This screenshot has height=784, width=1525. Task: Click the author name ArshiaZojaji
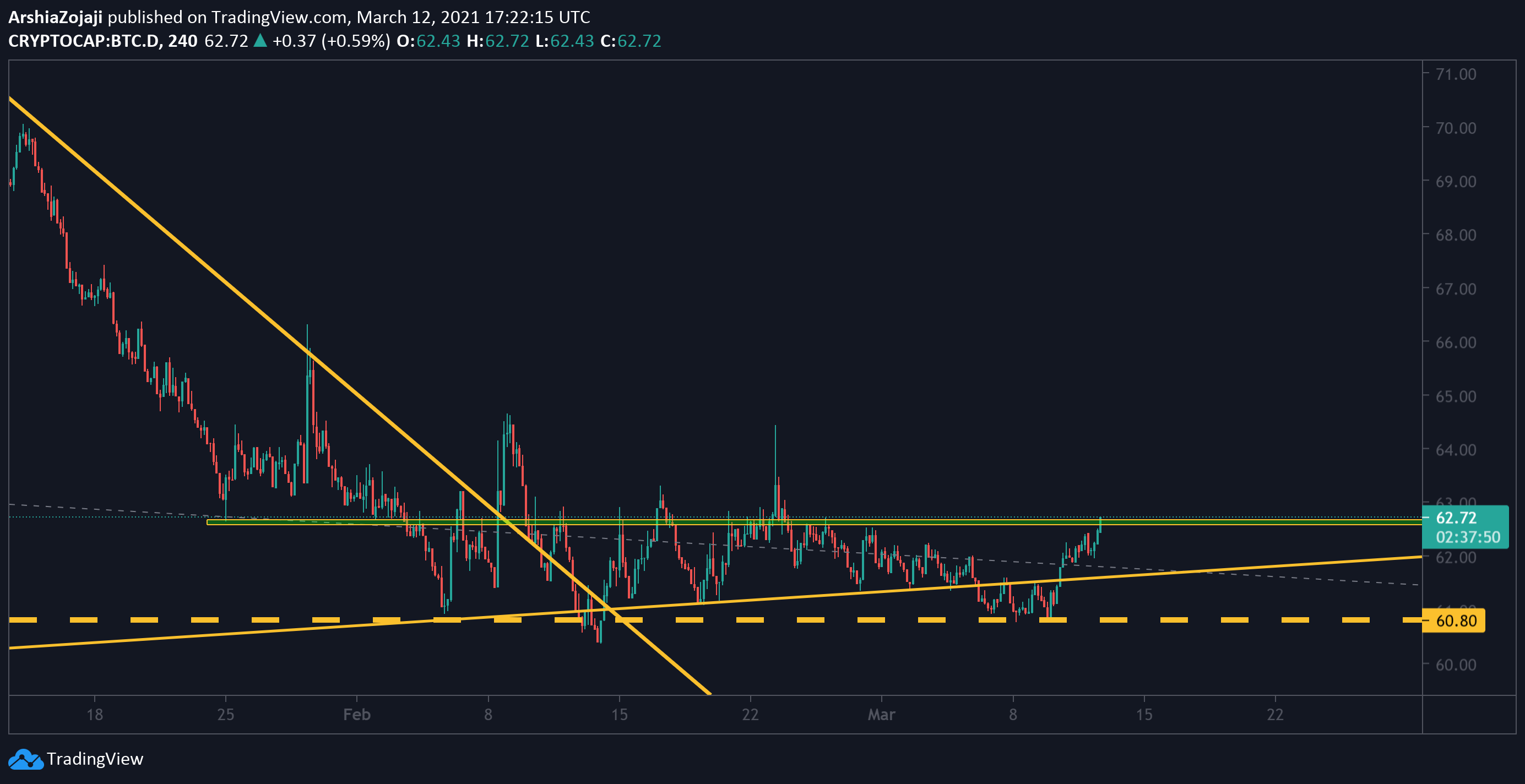[x=55, y=17]
